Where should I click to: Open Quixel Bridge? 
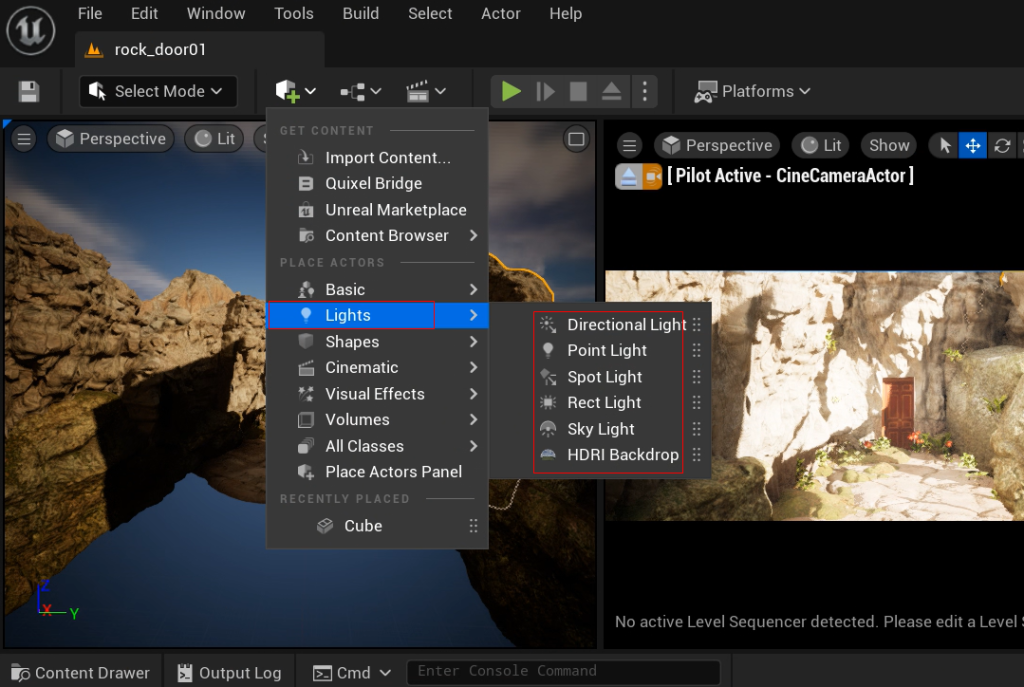(x=377, y=184)
